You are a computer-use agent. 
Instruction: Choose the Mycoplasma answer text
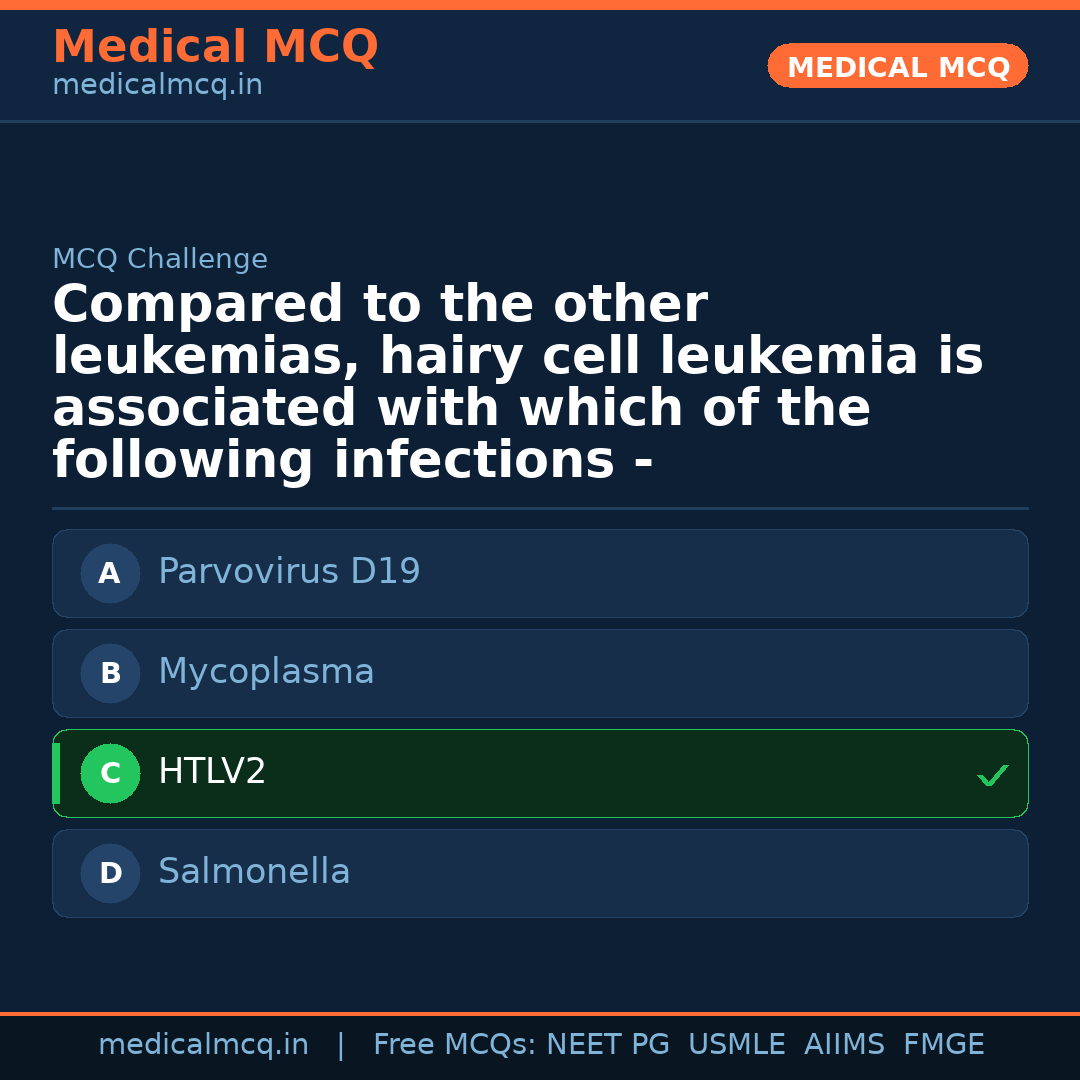266,672
